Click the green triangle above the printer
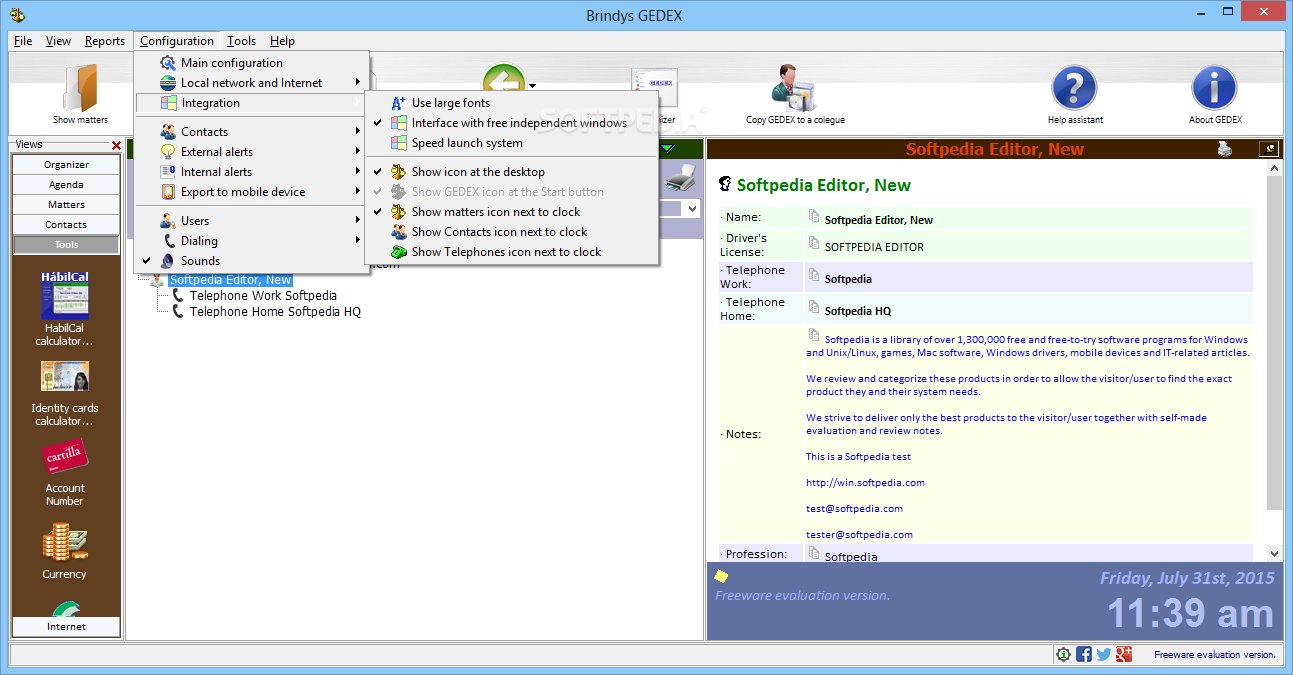The image size is (1293, 675). pos(667,149)
